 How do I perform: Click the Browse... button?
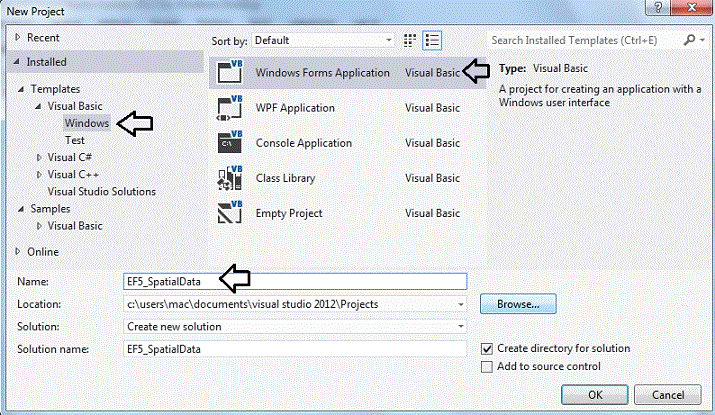pyautogui.click(x=518, y=304)
